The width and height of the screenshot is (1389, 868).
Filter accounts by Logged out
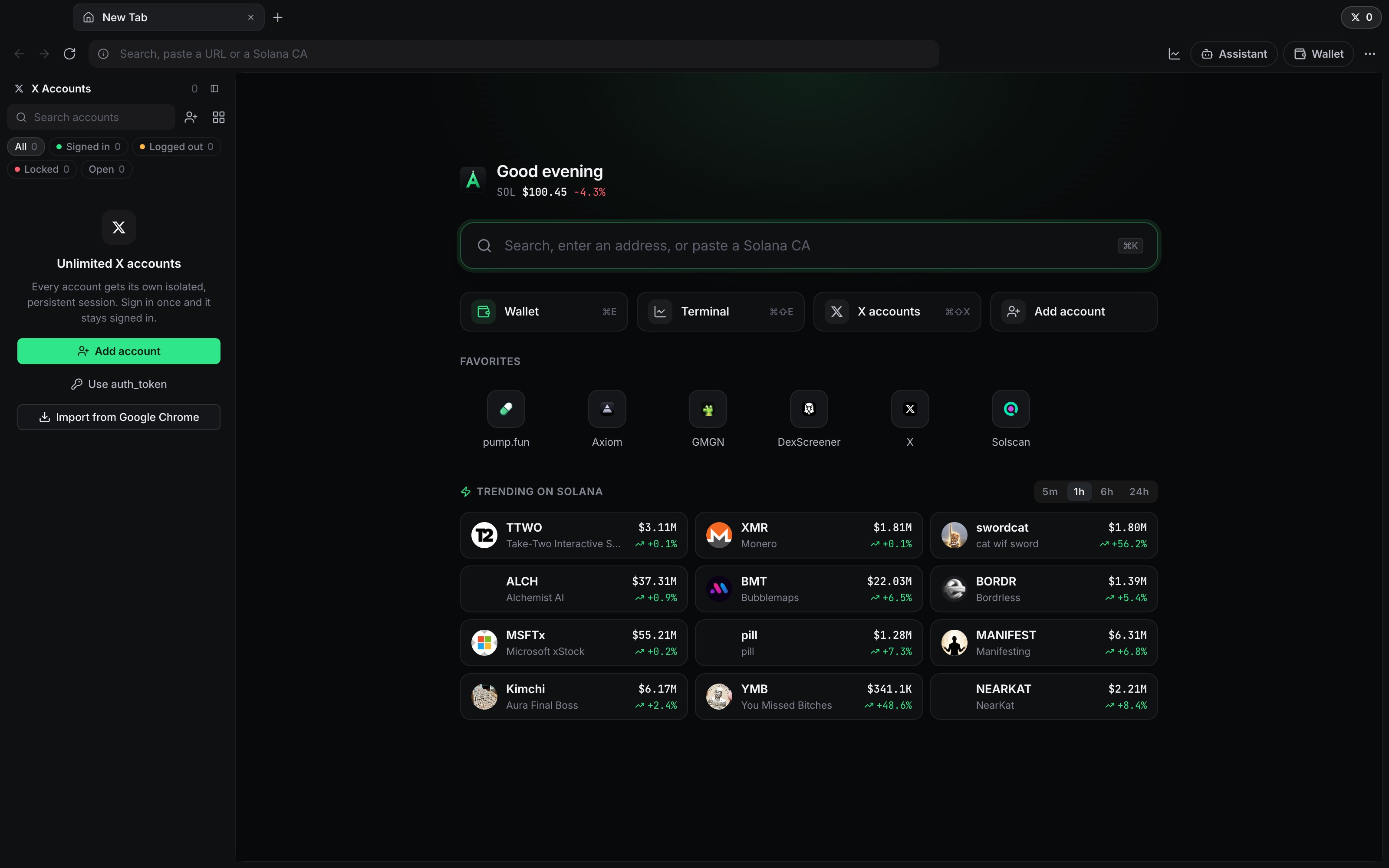coord(177,146)
